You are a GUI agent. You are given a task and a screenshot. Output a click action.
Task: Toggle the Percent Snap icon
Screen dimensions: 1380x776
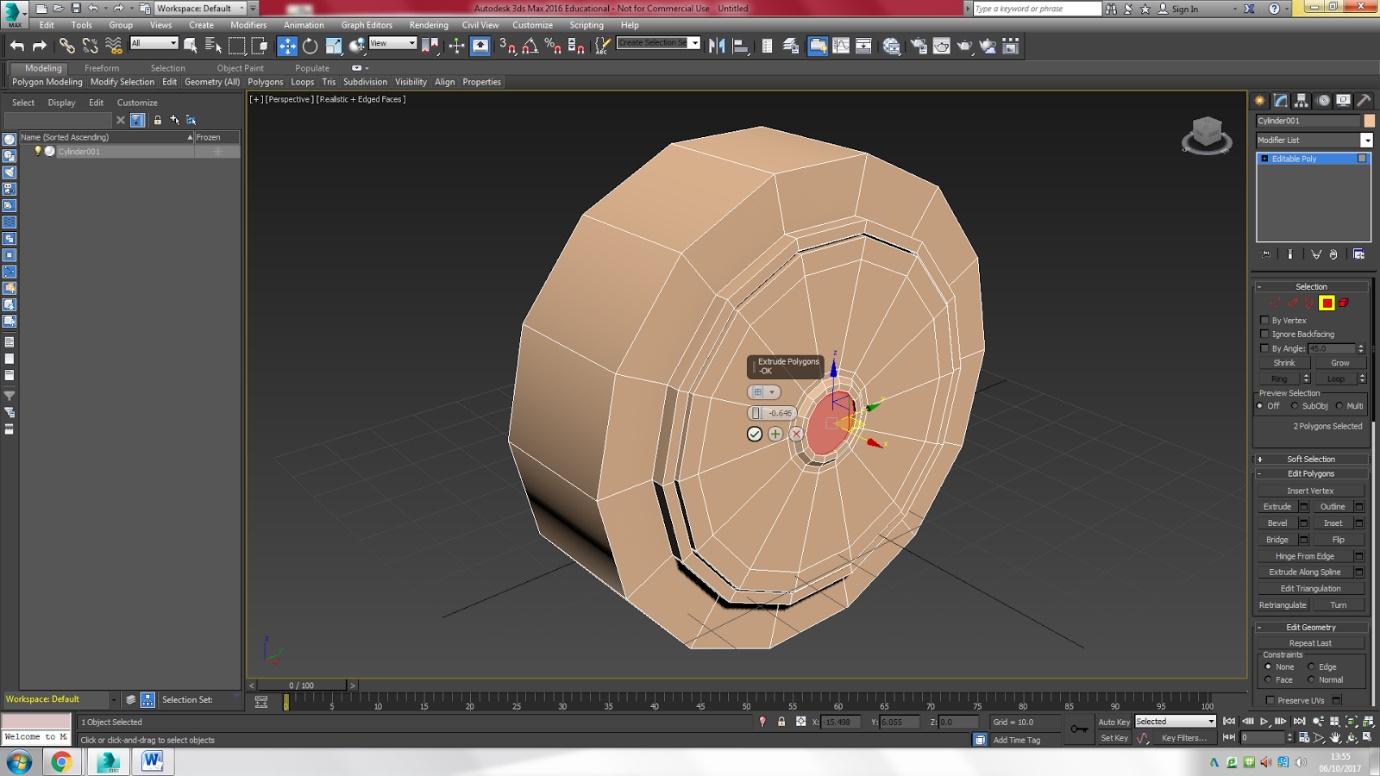click(553, 46)
